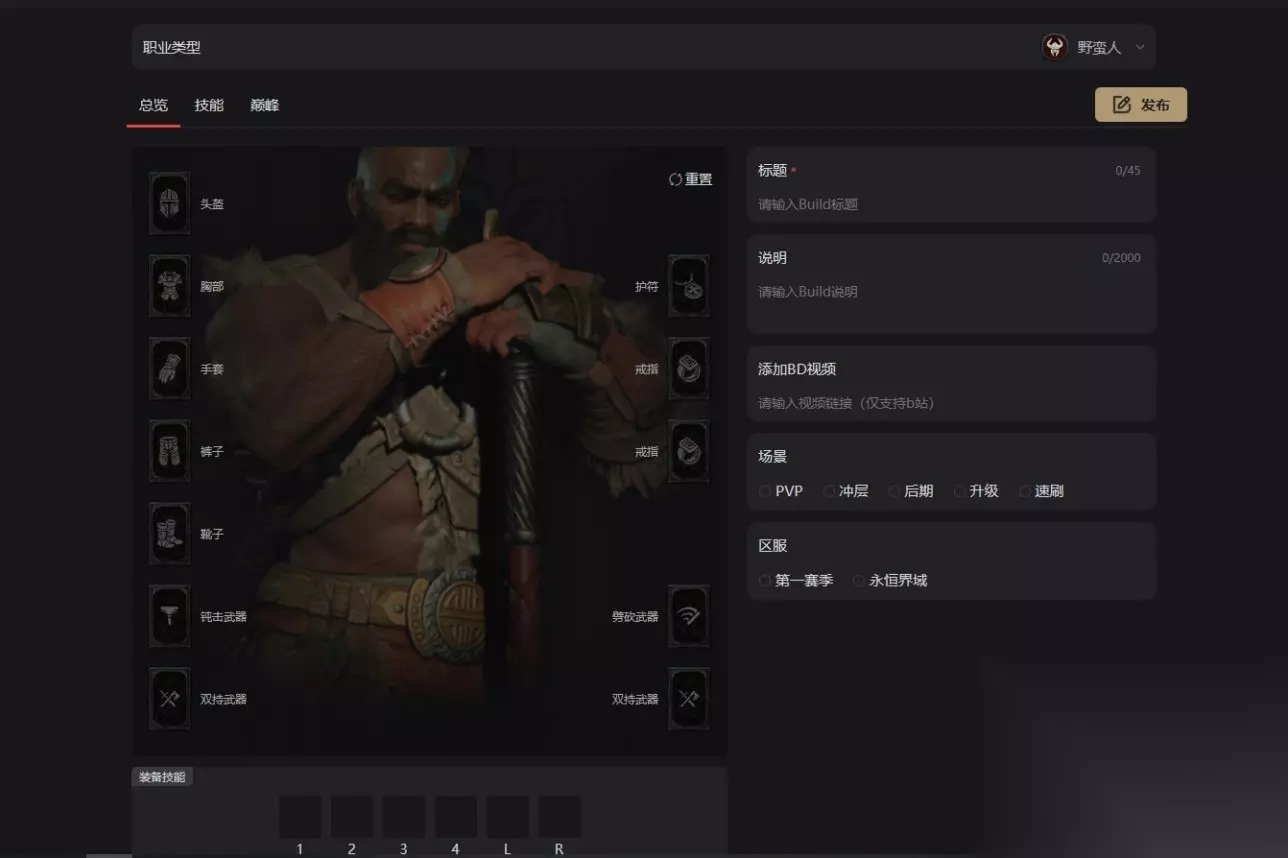Click the 双持武器 slot icon beneath 钝击武器
The height and width of the screenshot is (858, 1288).
pyautogui.click(x=169, y=699)
